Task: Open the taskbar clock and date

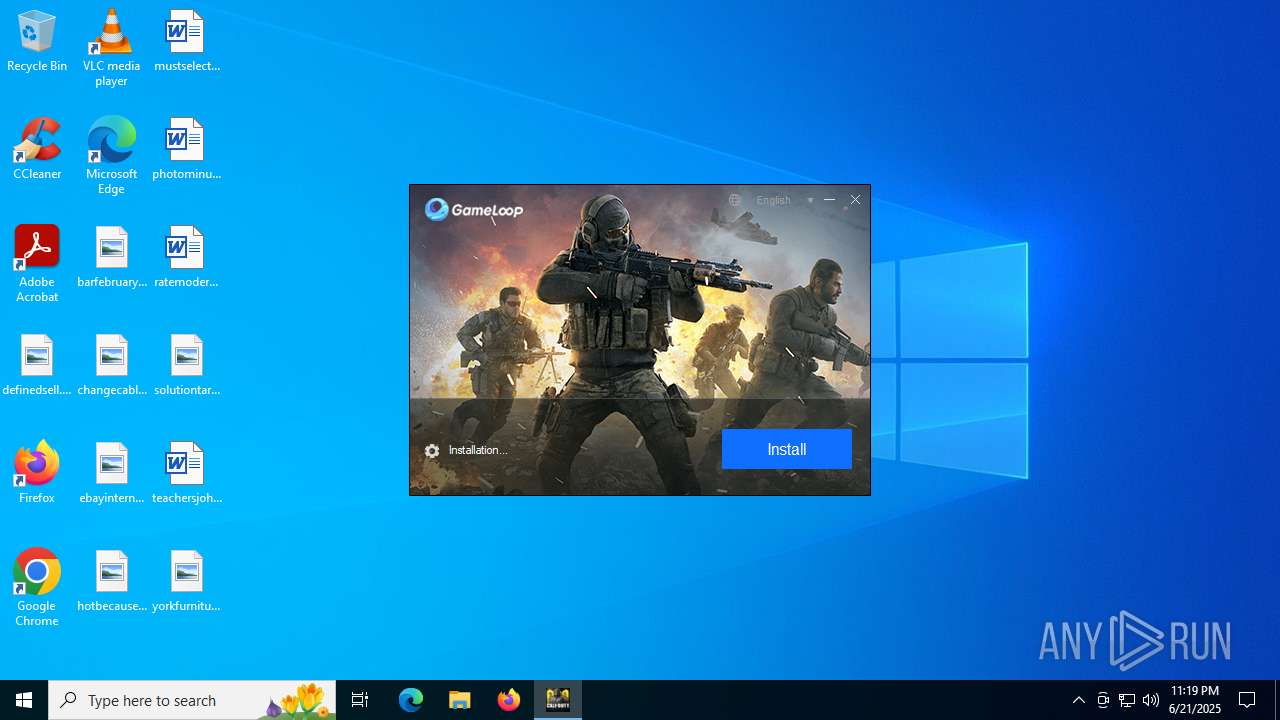Action: tap(1195, 700)
